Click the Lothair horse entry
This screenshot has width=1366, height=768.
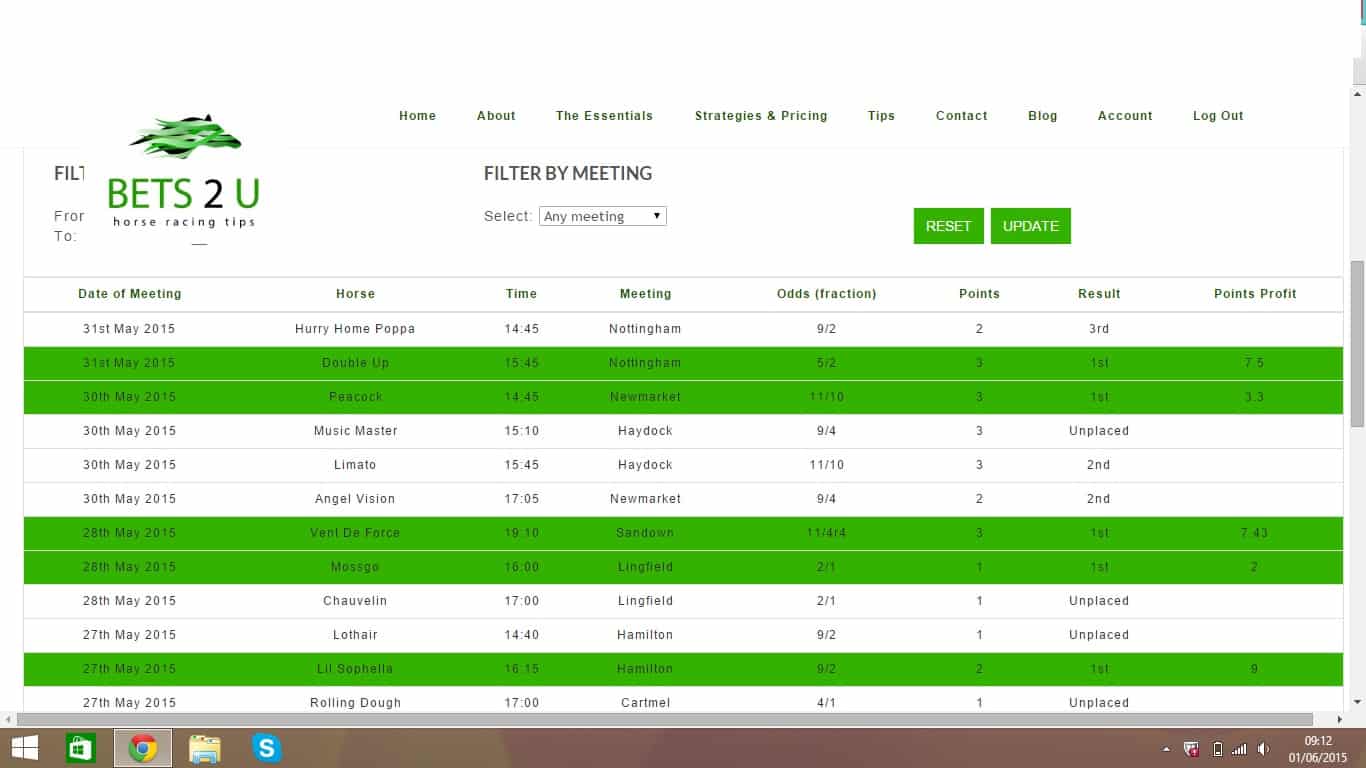pos(355,635)
